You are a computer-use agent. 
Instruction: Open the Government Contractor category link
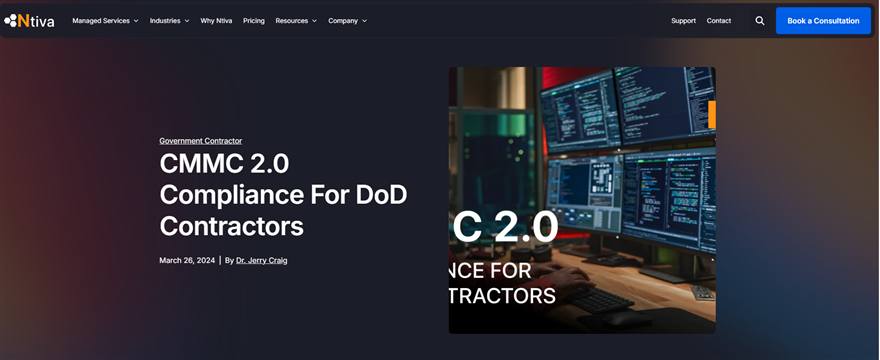[x=200, y=141]
